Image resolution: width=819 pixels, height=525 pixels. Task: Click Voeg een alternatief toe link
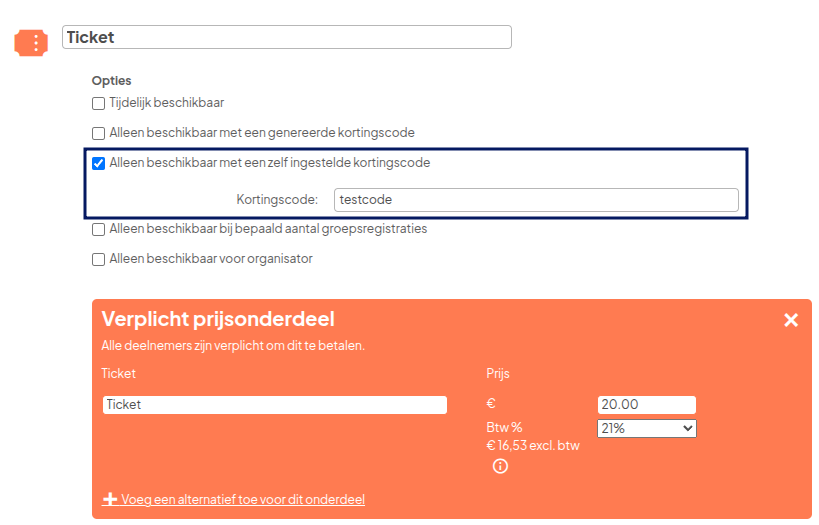tap(243, 499)
